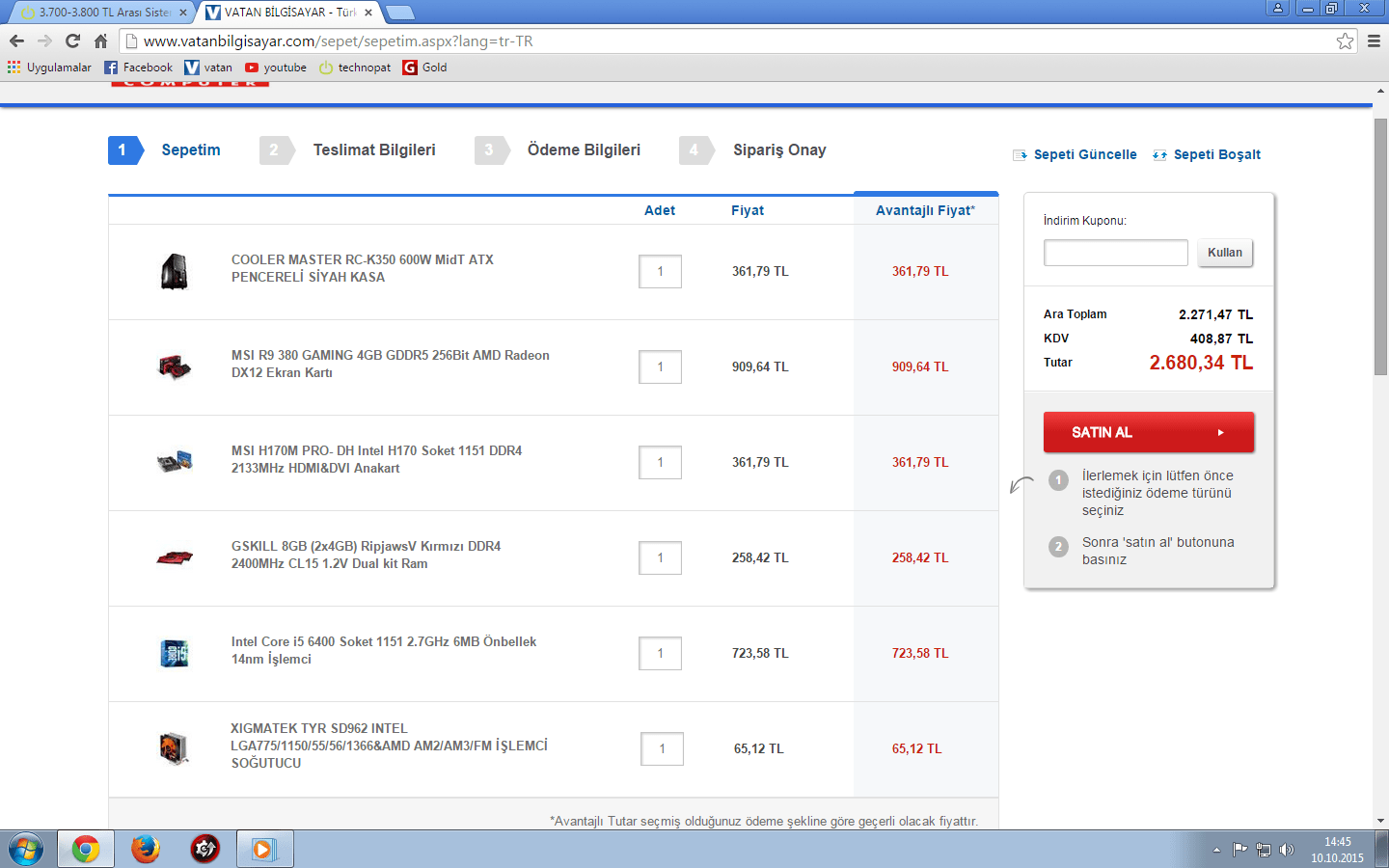
Task: Open the taskbar clock and date
Action: click(x=1337, y=850)
